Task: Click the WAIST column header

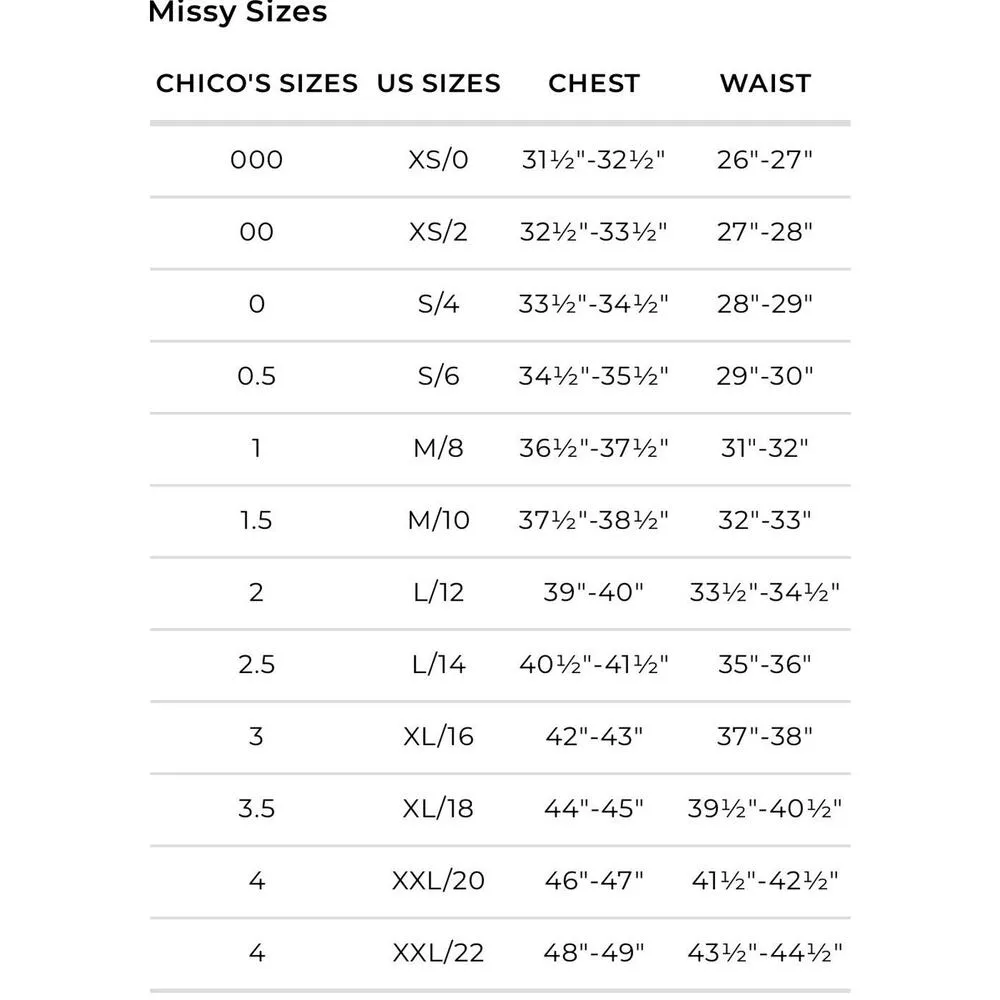Action: [x=765, y=84]
